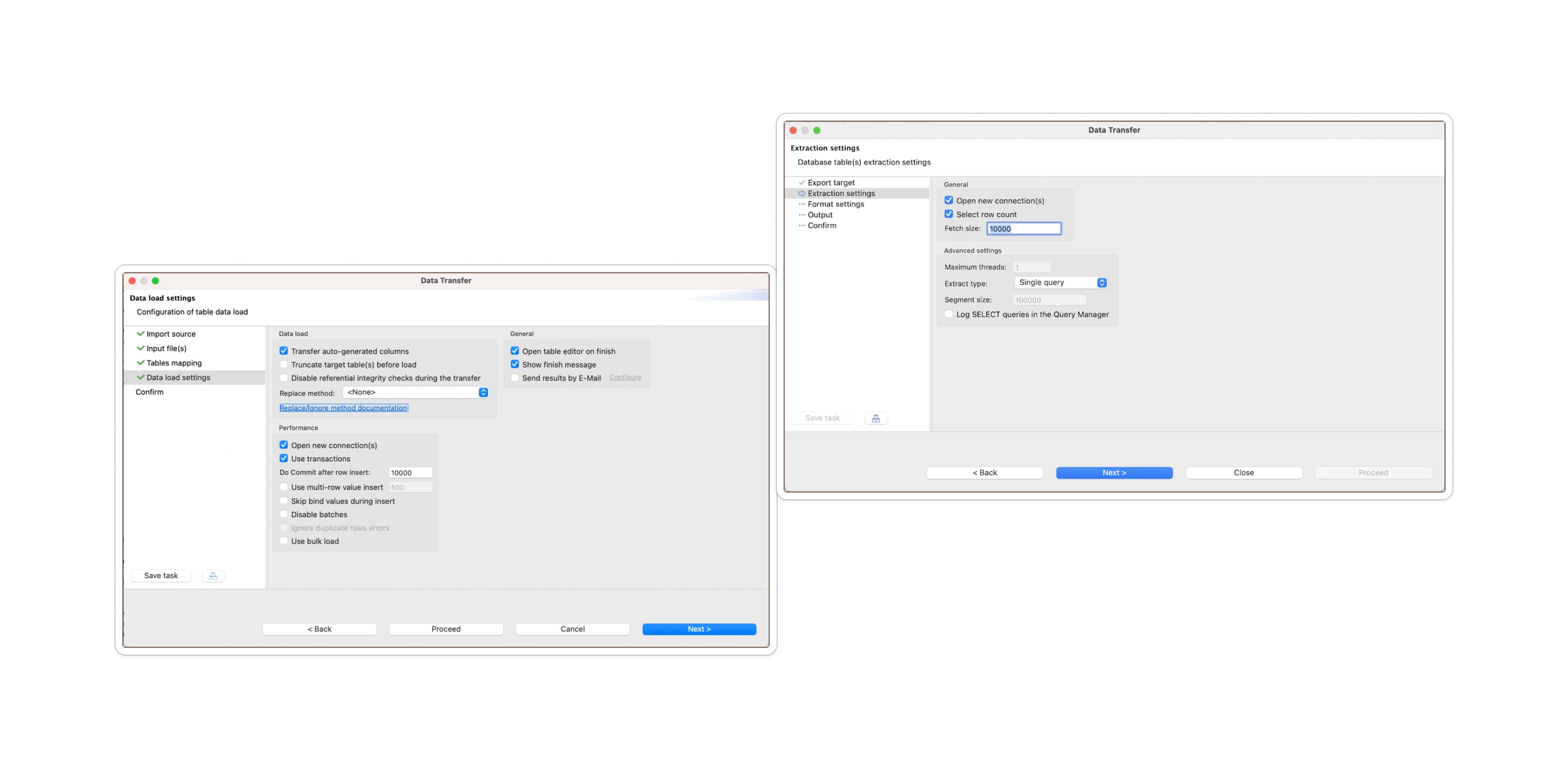Uncheck Select row count

click(948, 214)
